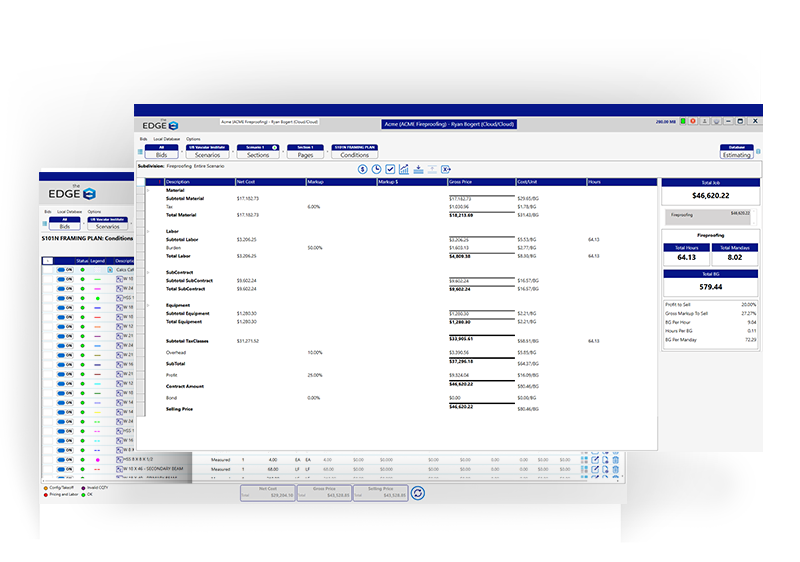800x562 pixels.
Task: Click the green status indicator in title bar
Action: (x=683, y=121)
